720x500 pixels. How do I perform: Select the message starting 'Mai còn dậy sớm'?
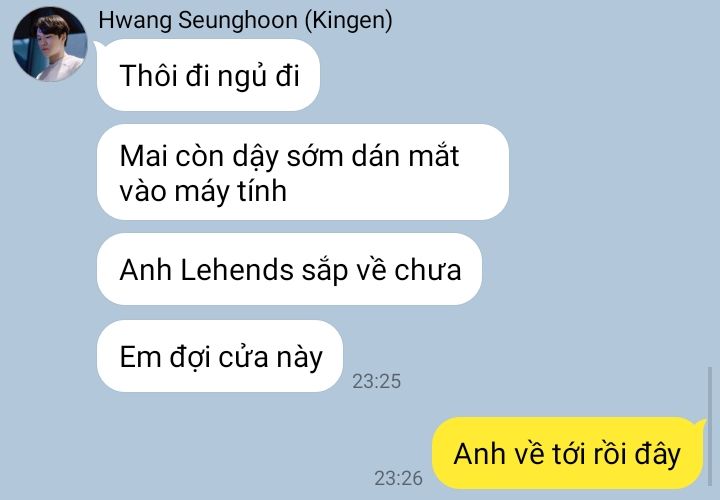point(303,172)
